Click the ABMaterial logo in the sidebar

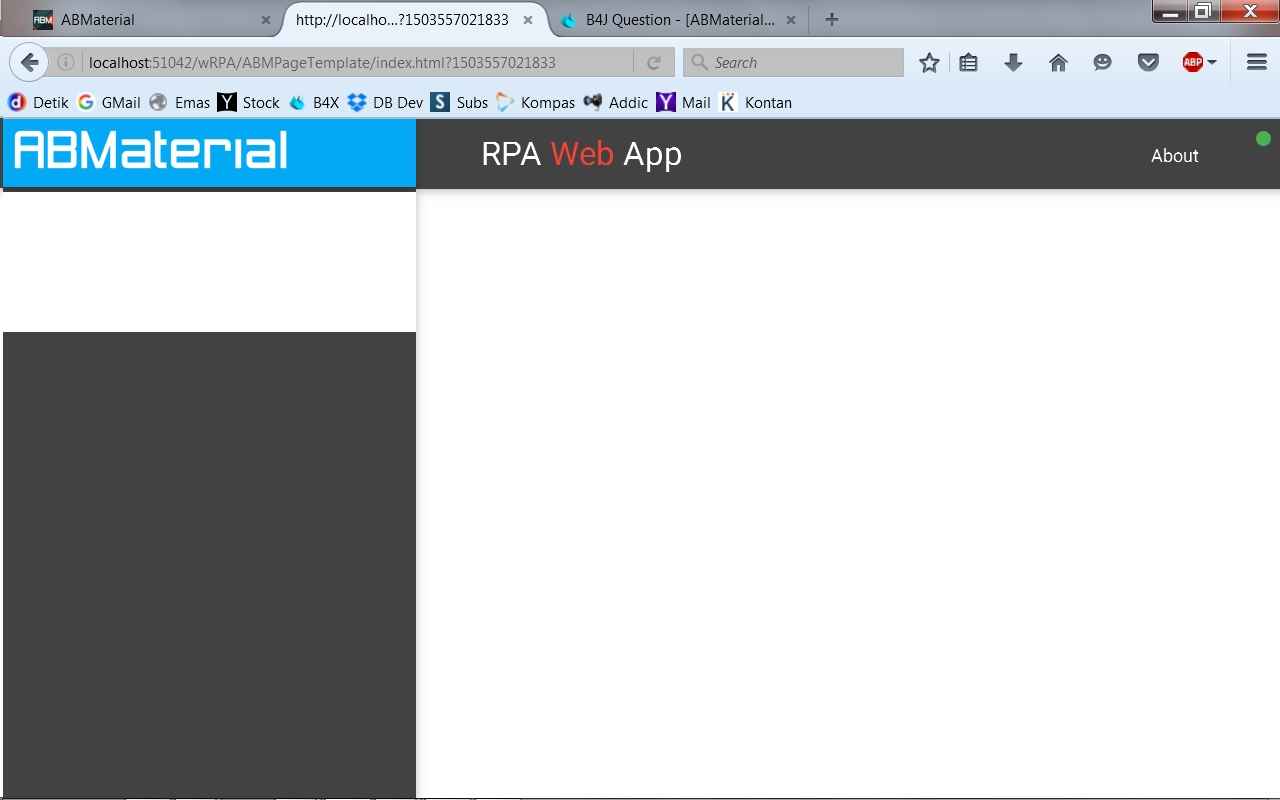click(151, 151)
